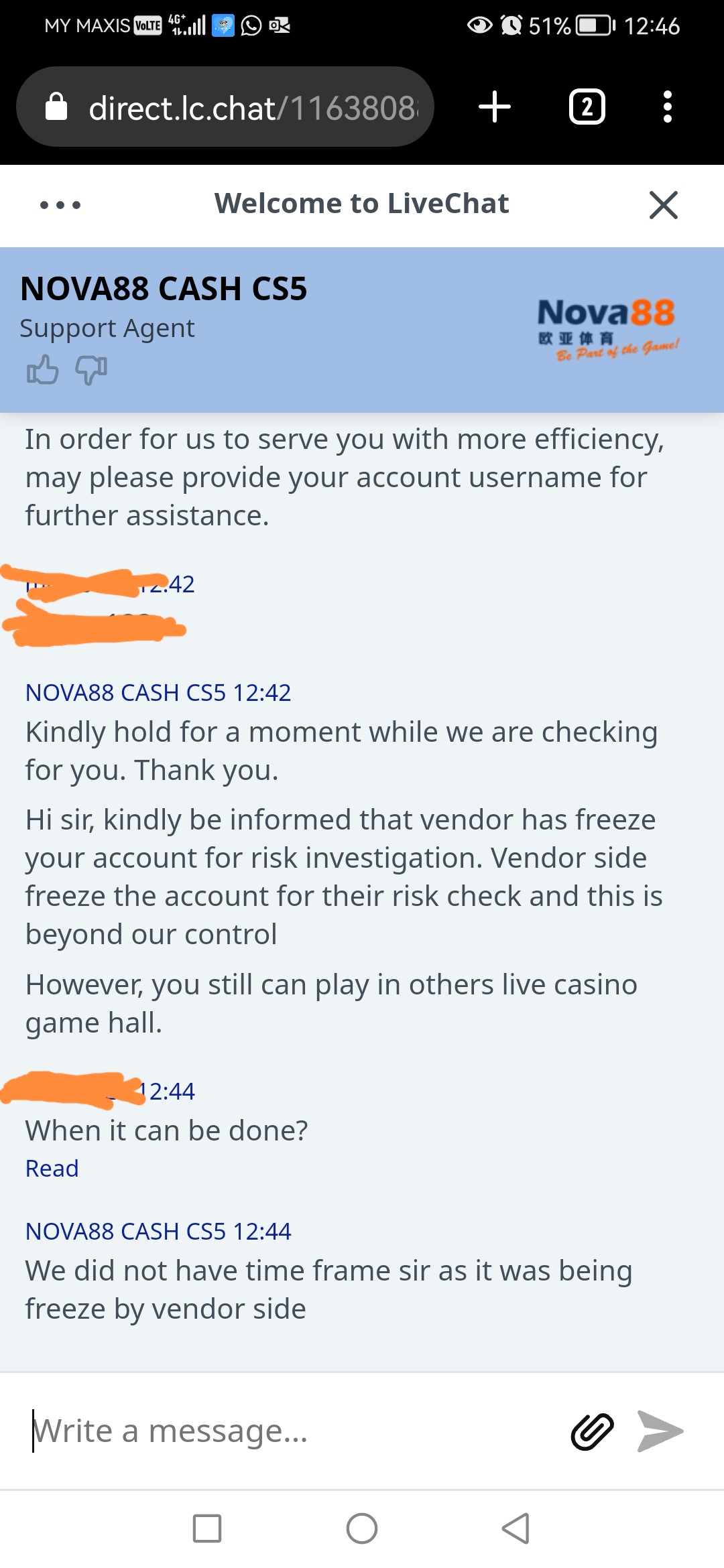Send the message with the arrow icon

(x=660, y=1431)
